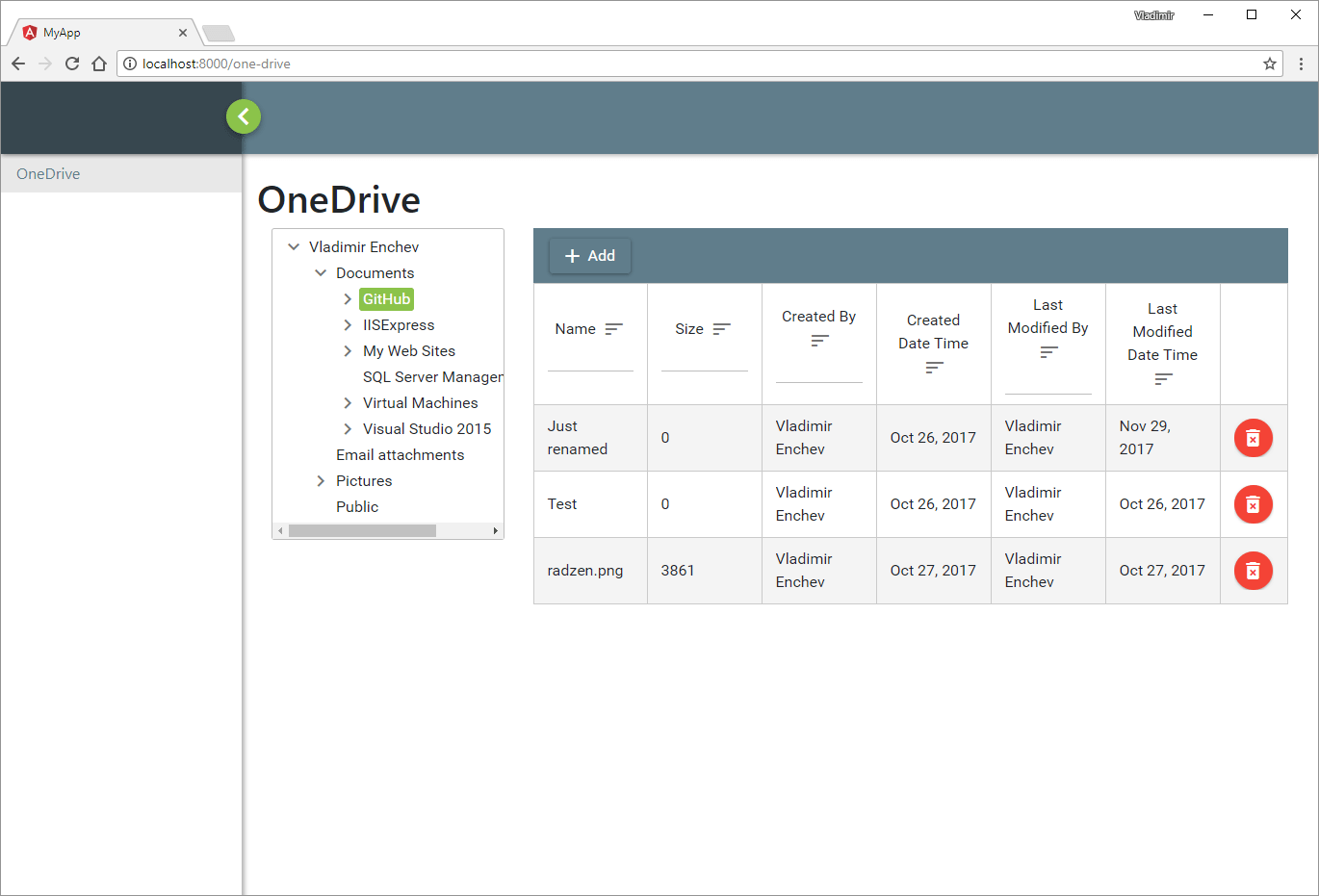Click the Size filter input field
The height and width of the screenshot is (896, 1319).
pyautogui.click(x=705, y=359)
